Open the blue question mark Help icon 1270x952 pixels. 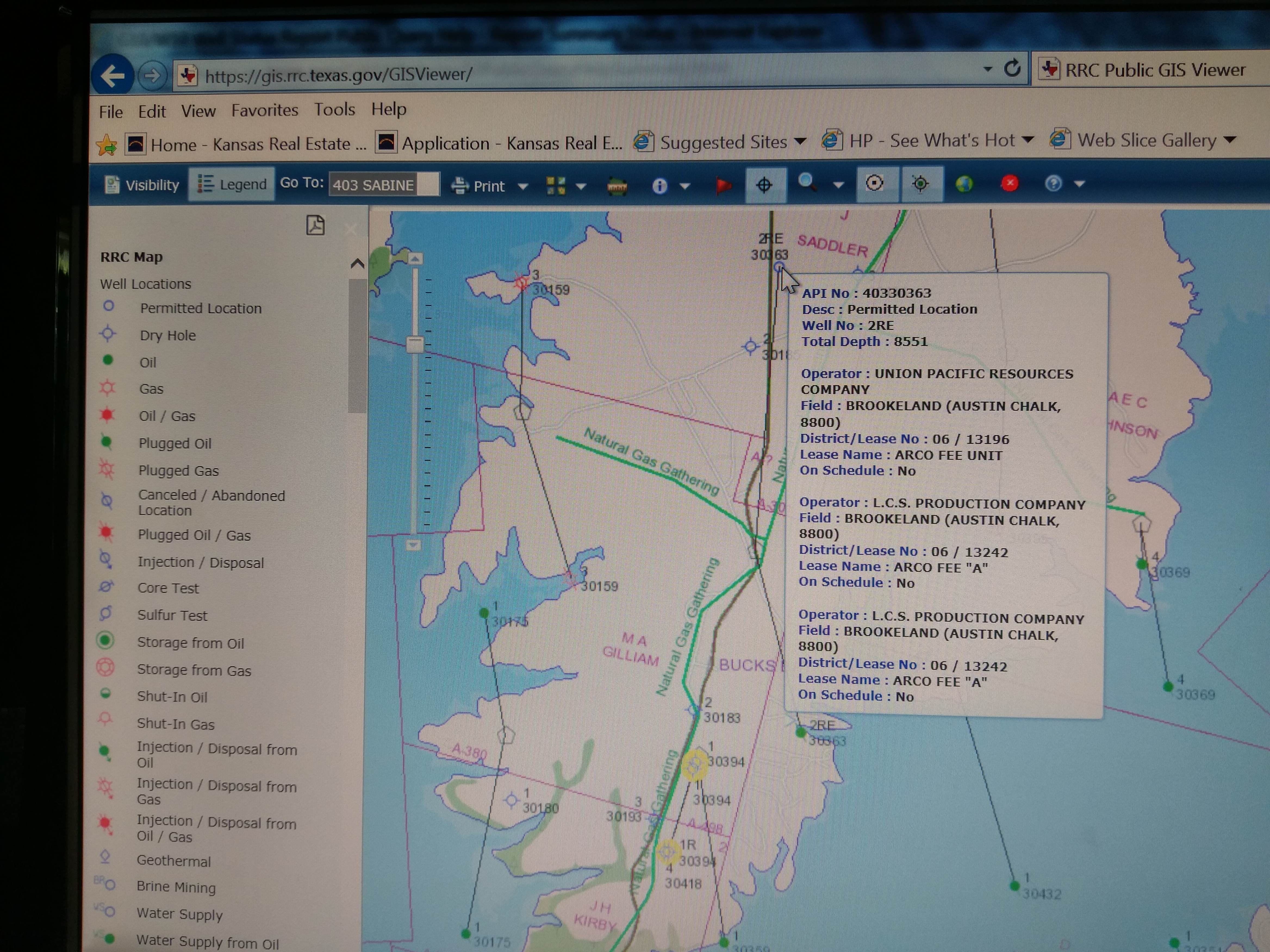1053,184
